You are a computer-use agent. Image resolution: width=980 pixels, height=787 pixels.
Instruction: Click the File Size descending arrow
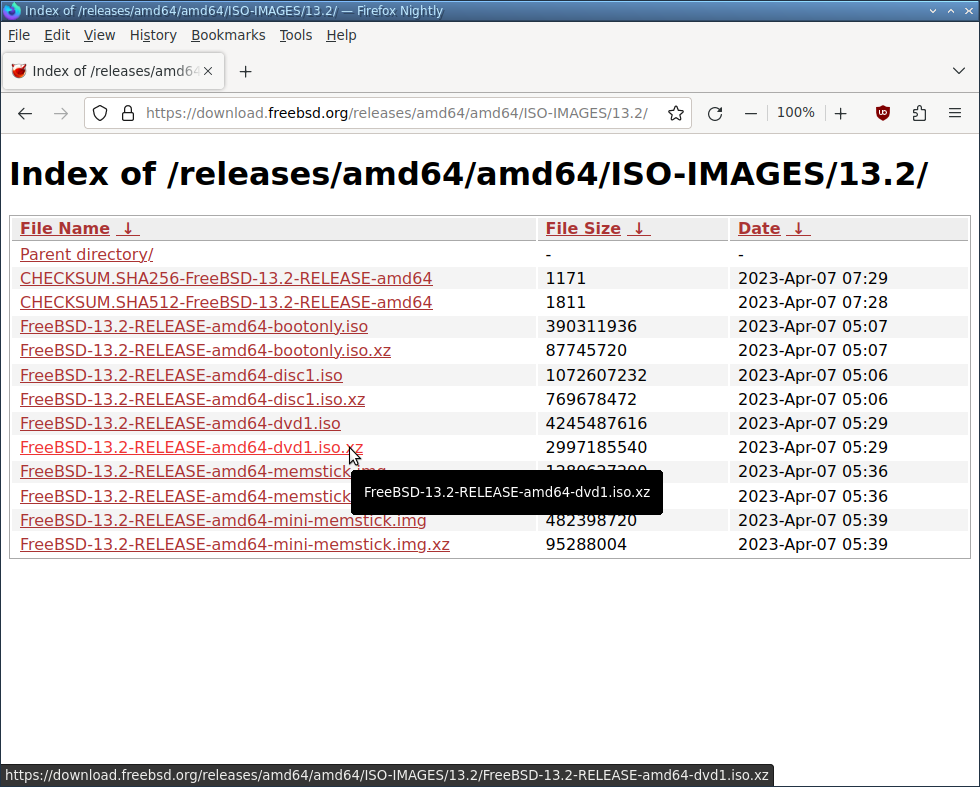click(x=639, y=229)
